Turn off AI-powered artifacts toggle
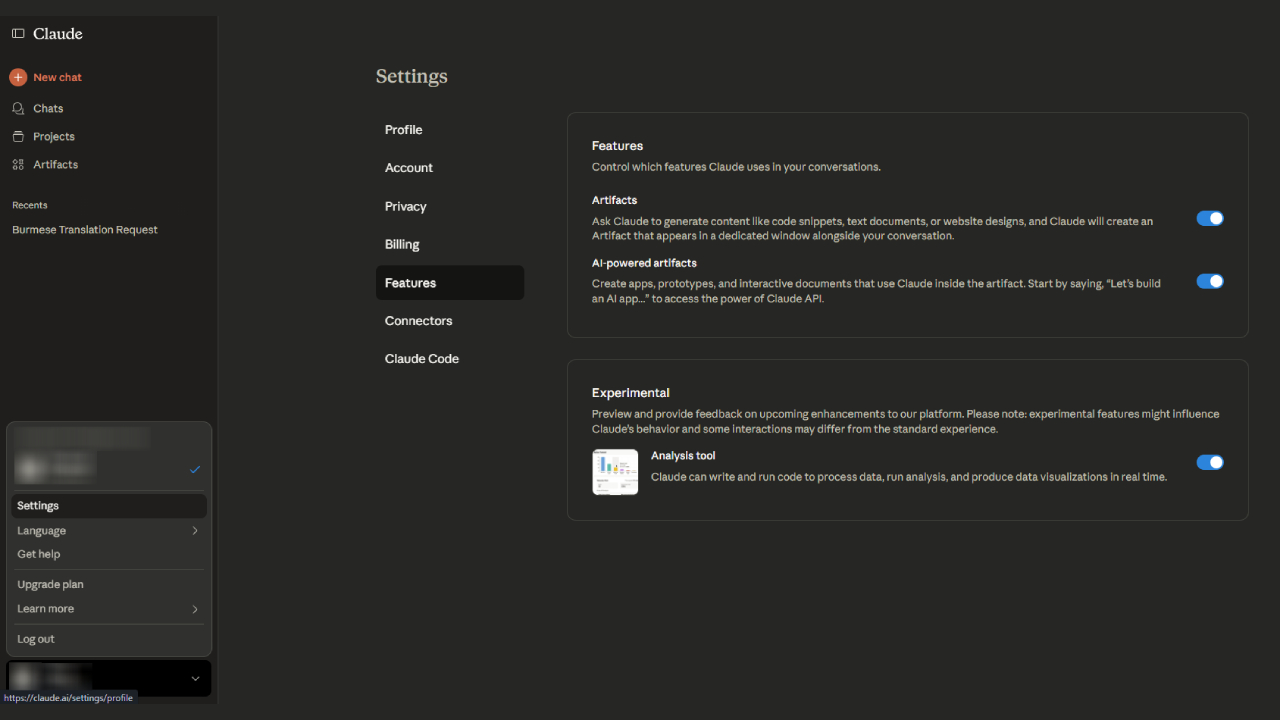This screenshot has height=720, width=1280. (x=1210, y=281)
